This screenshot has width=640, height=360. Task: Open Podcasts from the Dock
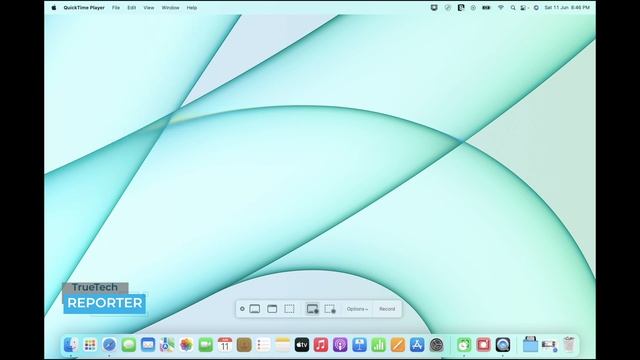[x=340, y=345]
